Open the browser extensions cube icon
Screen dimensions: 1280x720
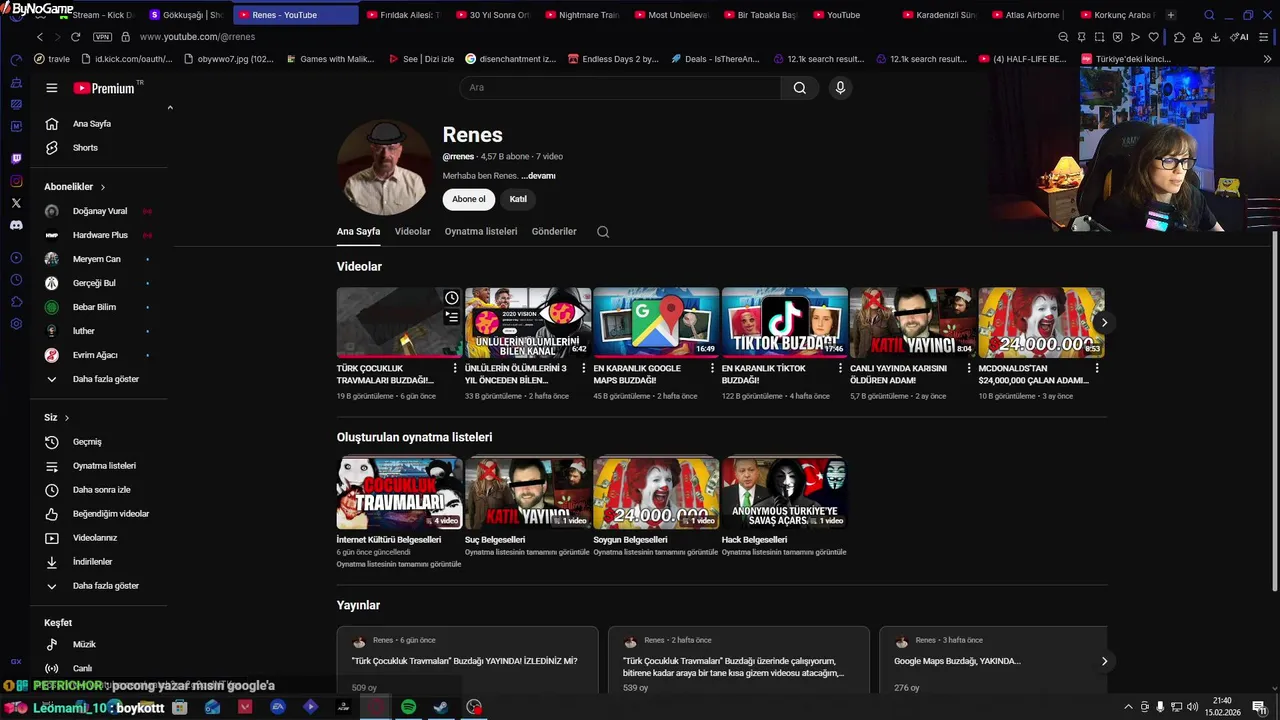(x=1180, y=37)
